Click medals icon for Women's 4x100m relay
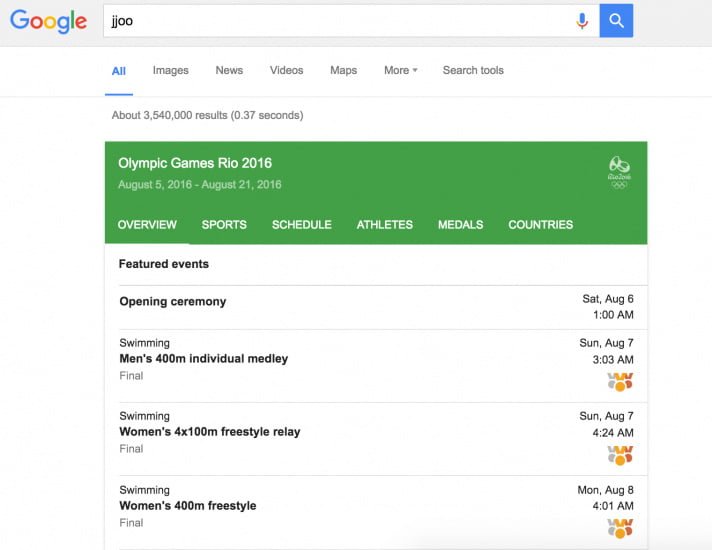 click(x=620, y=455)
